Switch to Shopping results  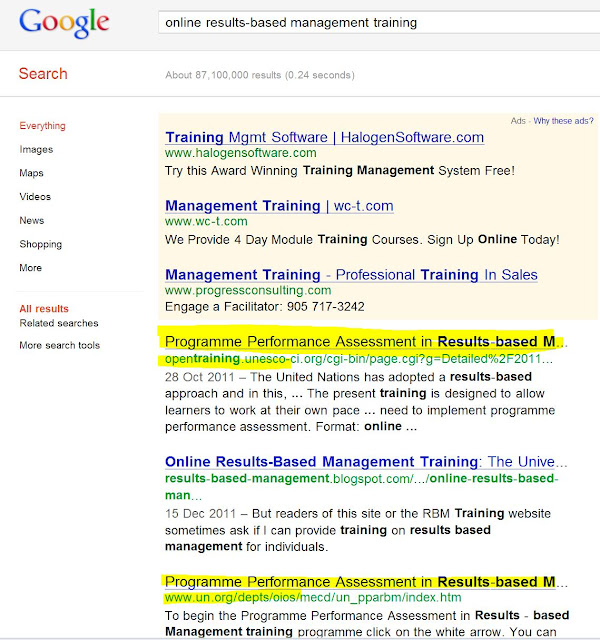coord(41,244)
